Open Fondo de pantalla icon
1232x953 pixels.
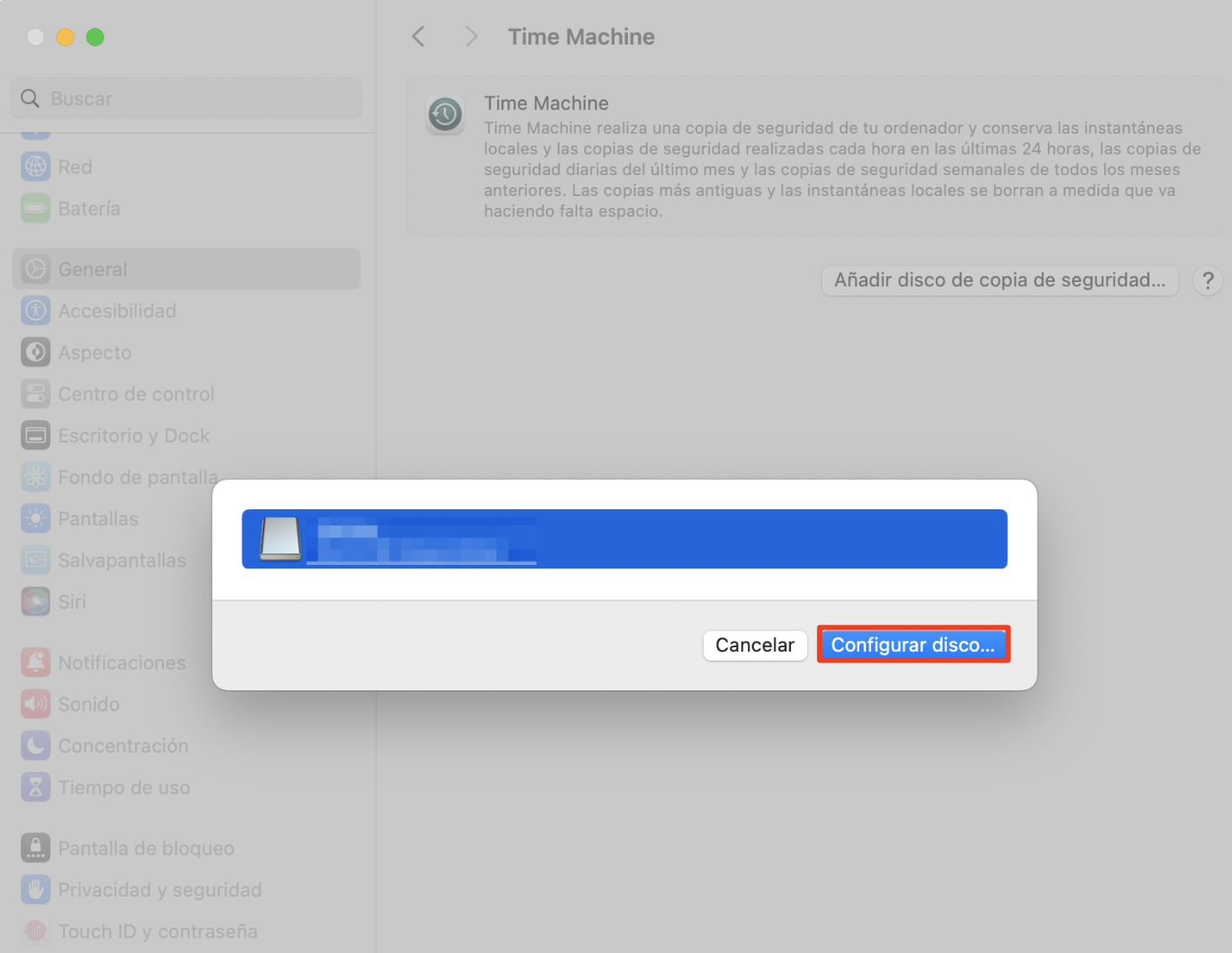[x=35, y=476]
